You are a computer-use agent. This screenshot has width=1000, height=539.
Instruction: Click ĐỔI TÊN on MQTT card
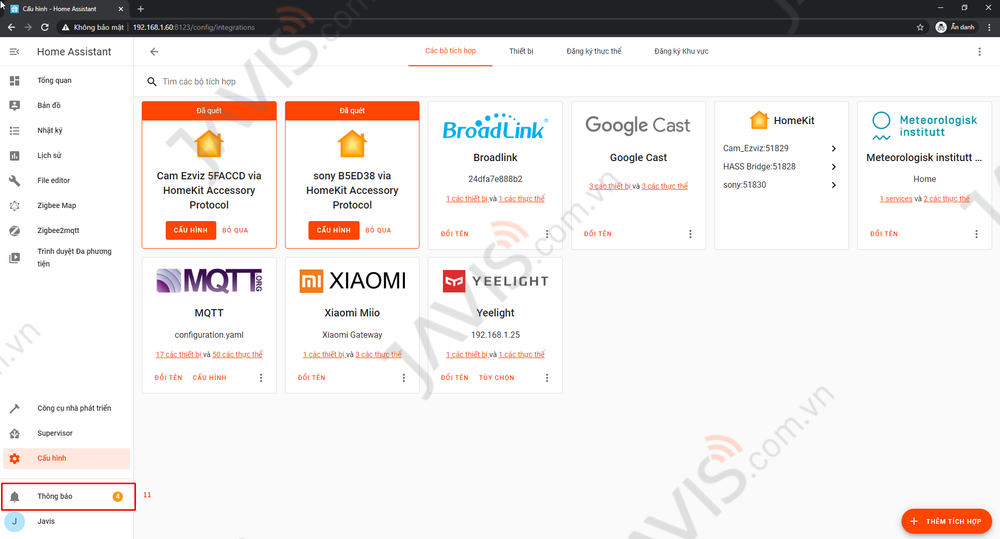click(168, 378)
